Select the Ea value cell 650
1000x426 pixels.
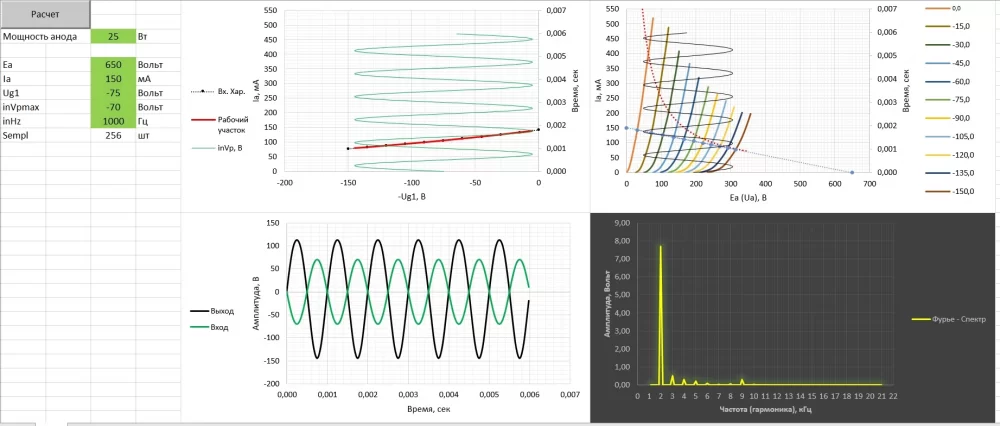tap(112, 64)
